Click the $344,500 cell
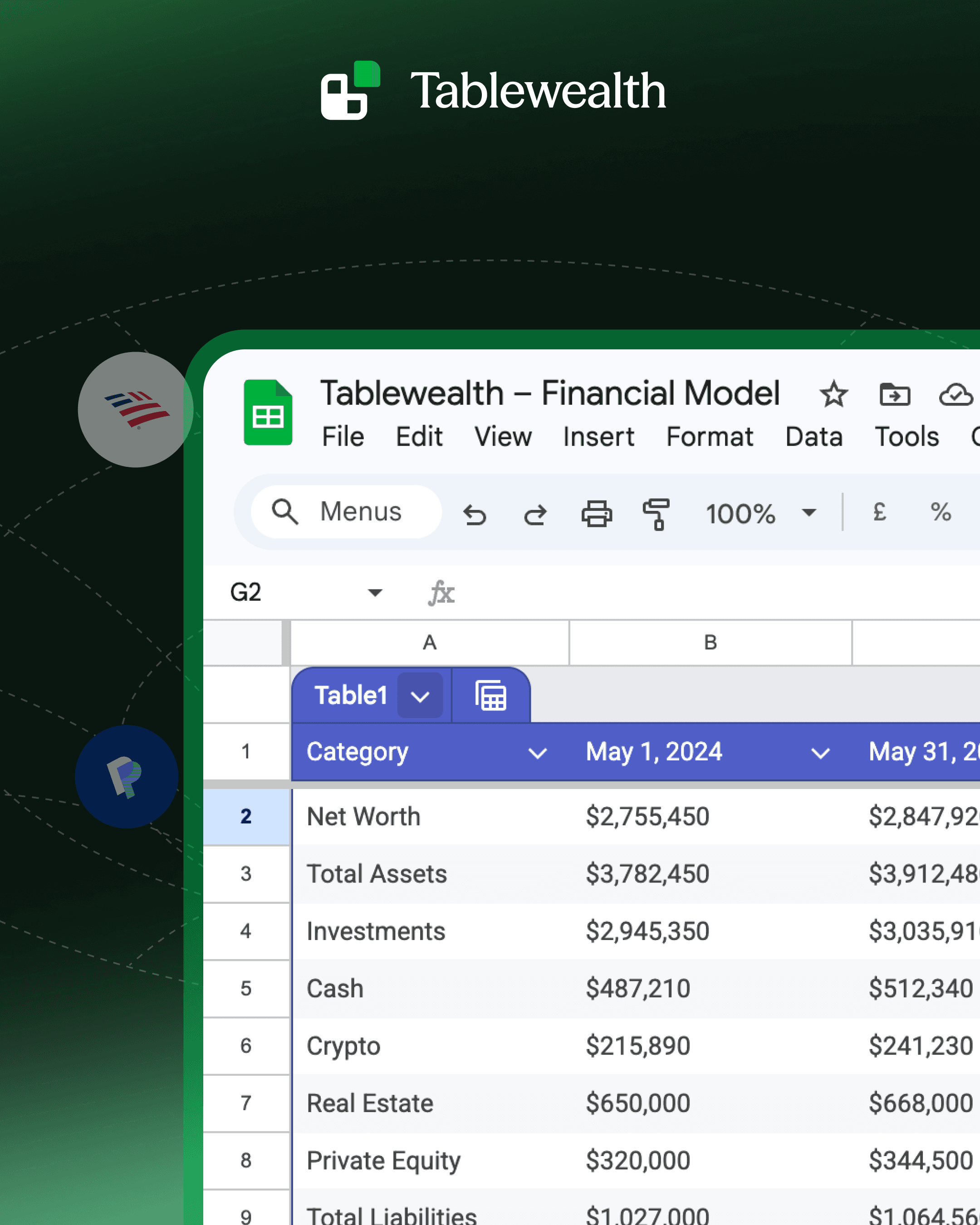980x1225 pixels. click(916, 1160)
